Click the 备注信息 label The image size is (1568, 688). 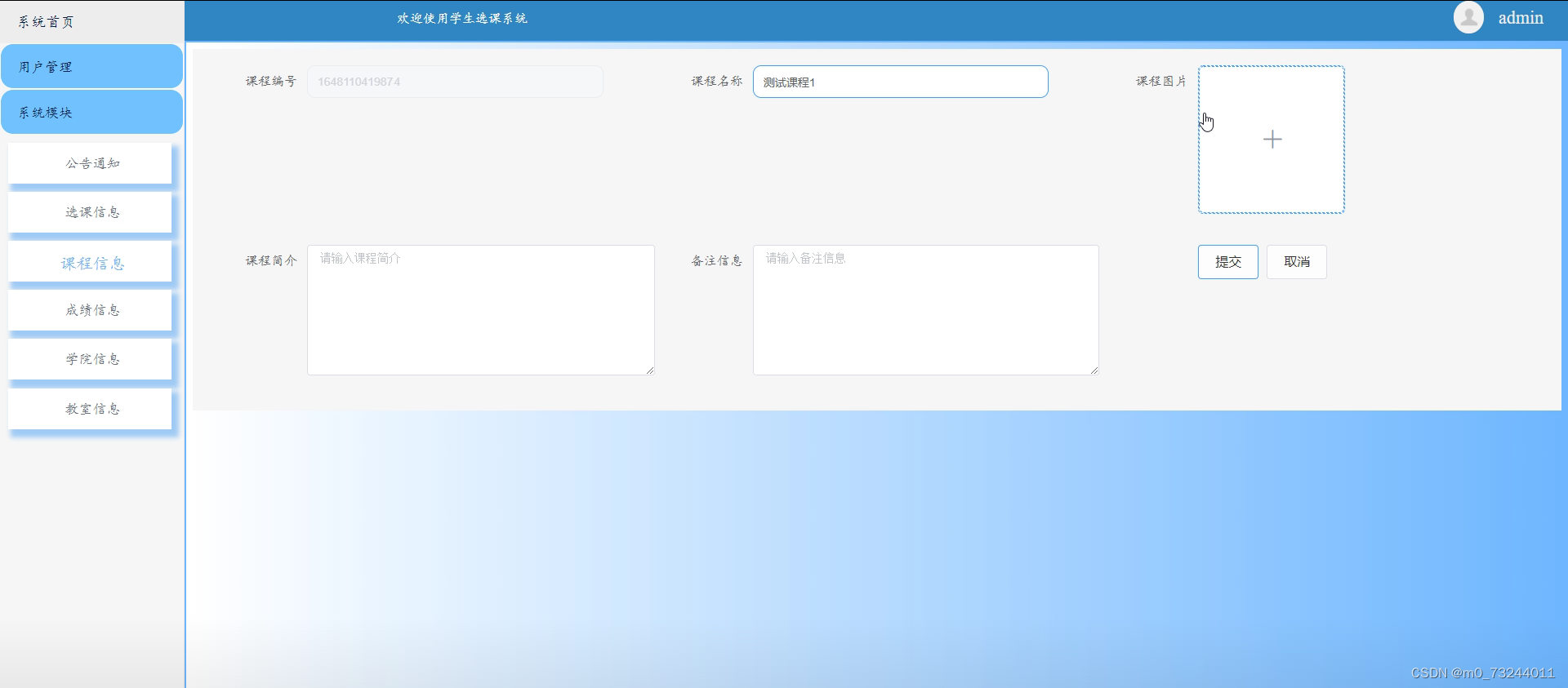716,260
